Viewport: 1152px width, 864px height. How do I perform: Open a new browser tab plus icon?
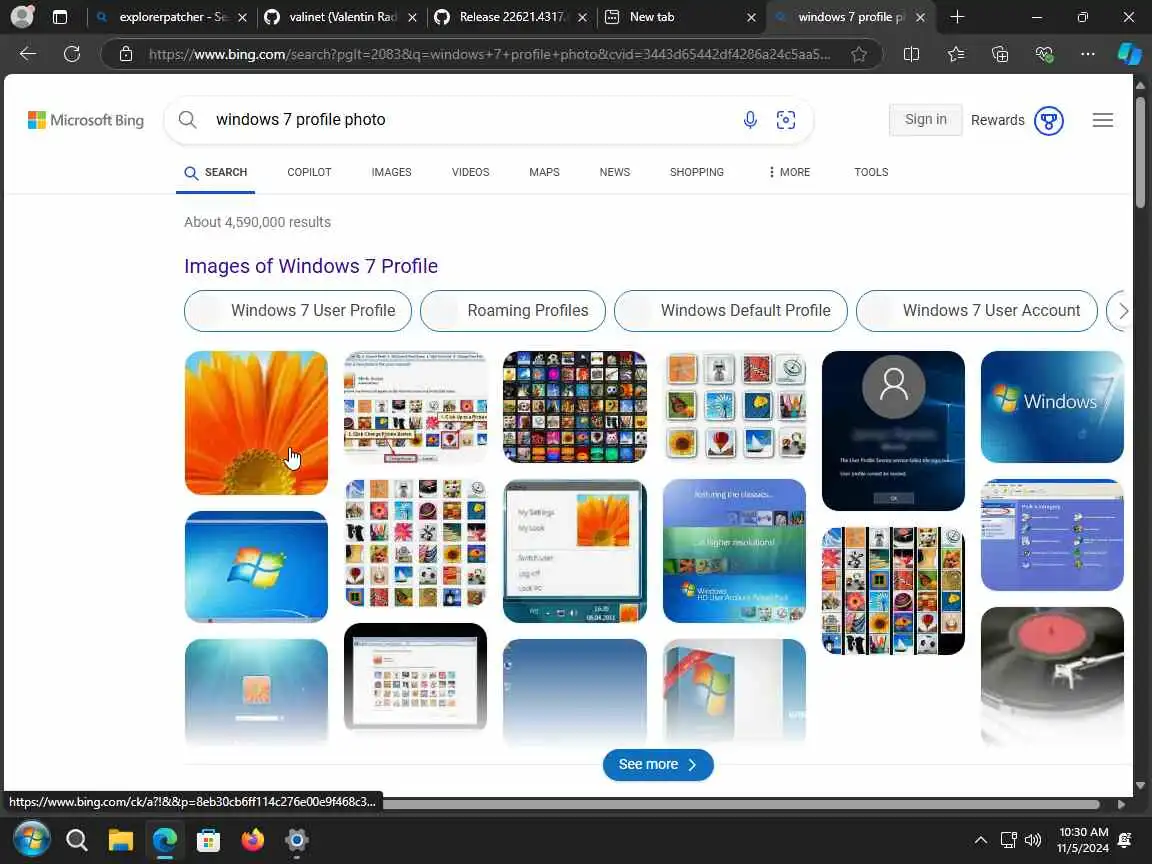click(957, 17)
